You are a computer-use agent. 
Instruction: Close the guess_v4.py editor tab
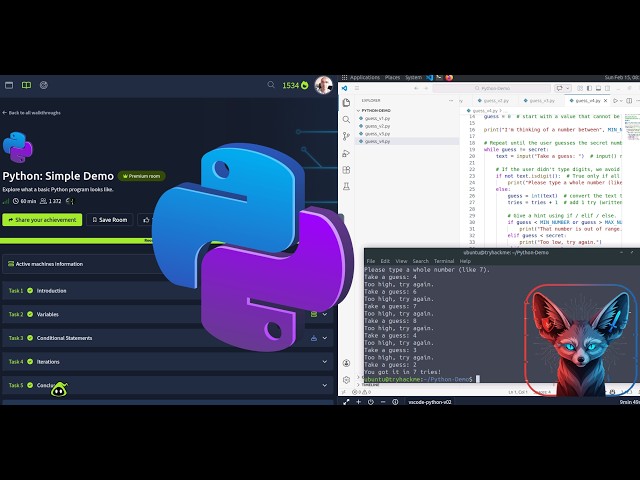pos(605,100)
